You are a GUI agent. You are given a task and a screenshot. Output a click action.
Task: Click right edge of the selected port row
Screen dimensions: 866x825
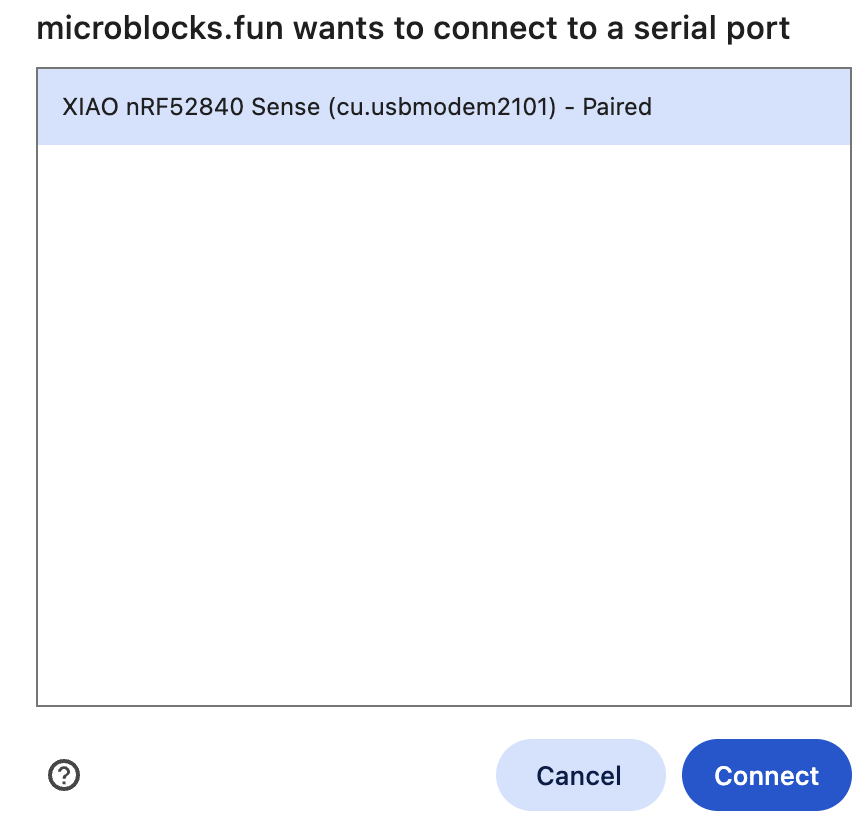click(x=820, y=107)
